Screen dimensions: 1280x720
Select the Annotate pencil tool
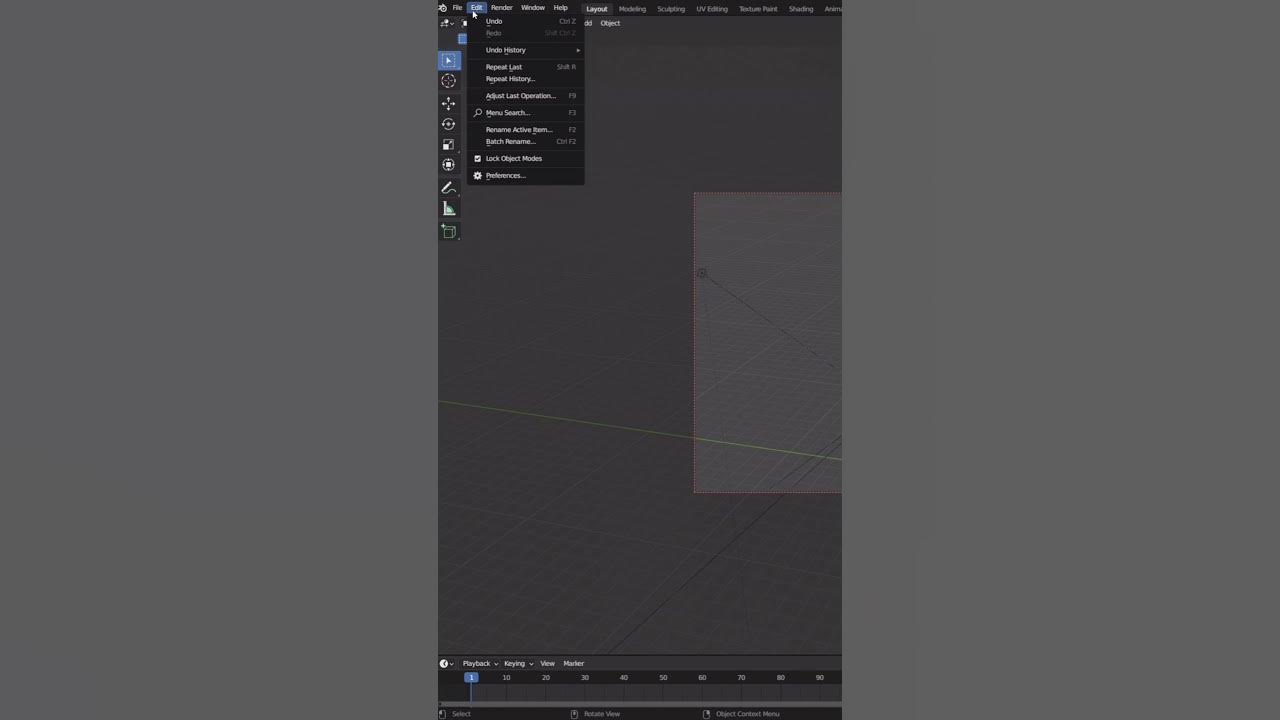click(x=449, y=188)
